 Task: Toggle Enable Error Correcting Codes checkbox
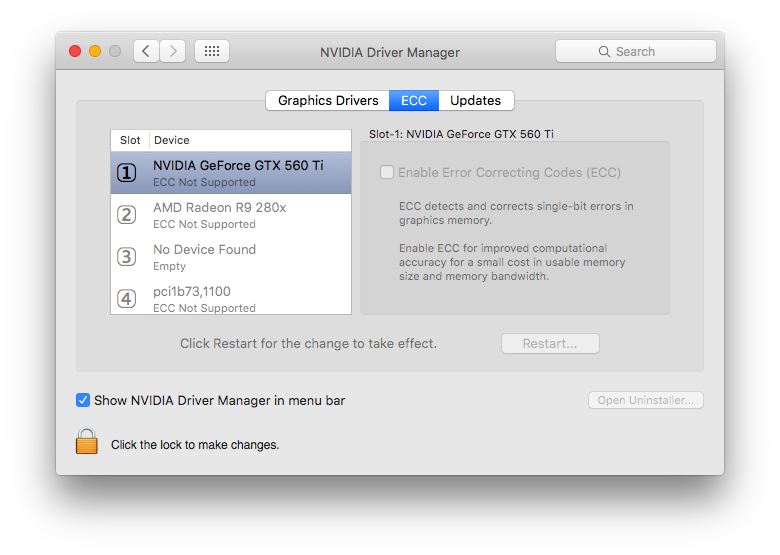387,172
